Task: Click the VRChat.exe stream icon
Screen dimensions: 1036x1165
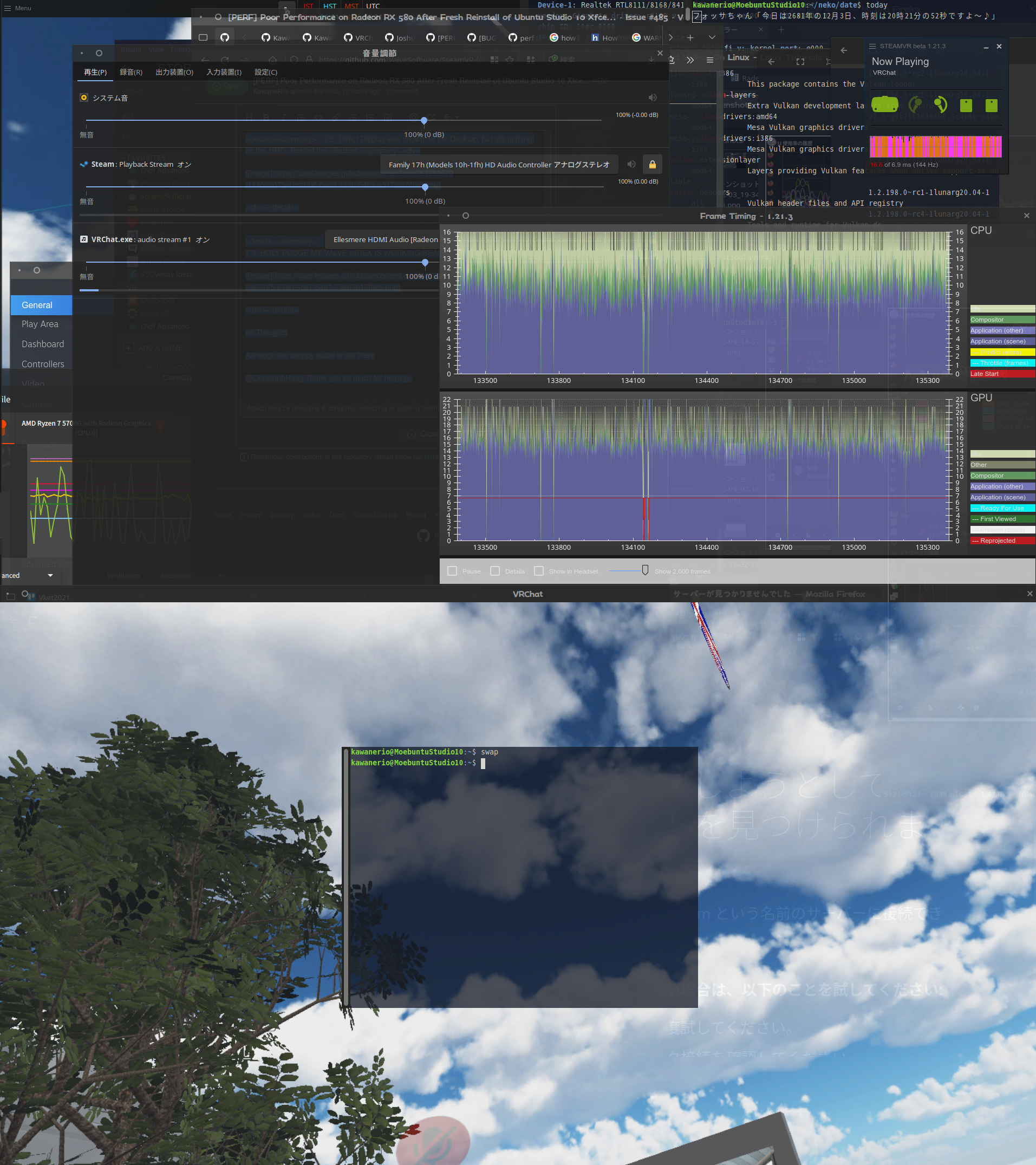Action: tap(84, 239)
